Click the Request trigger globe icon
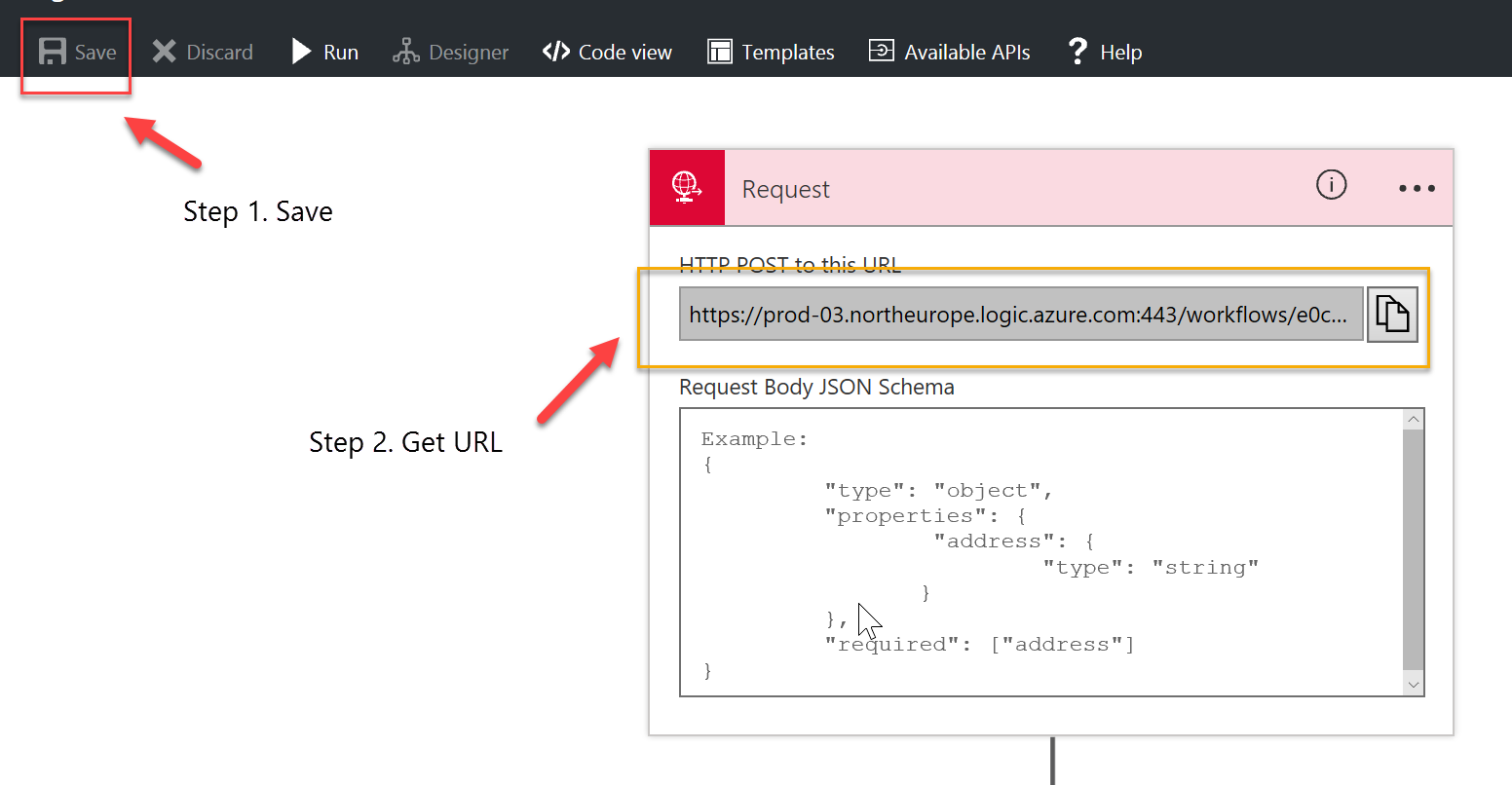Image resolution: width=1512 pixels, height=785 pixels. tap(687, 186)
